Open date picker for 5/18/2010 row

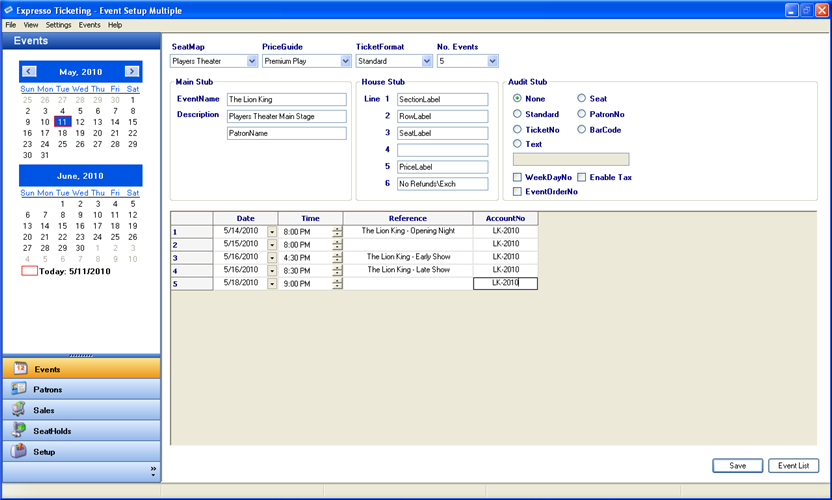pos(272,284)
